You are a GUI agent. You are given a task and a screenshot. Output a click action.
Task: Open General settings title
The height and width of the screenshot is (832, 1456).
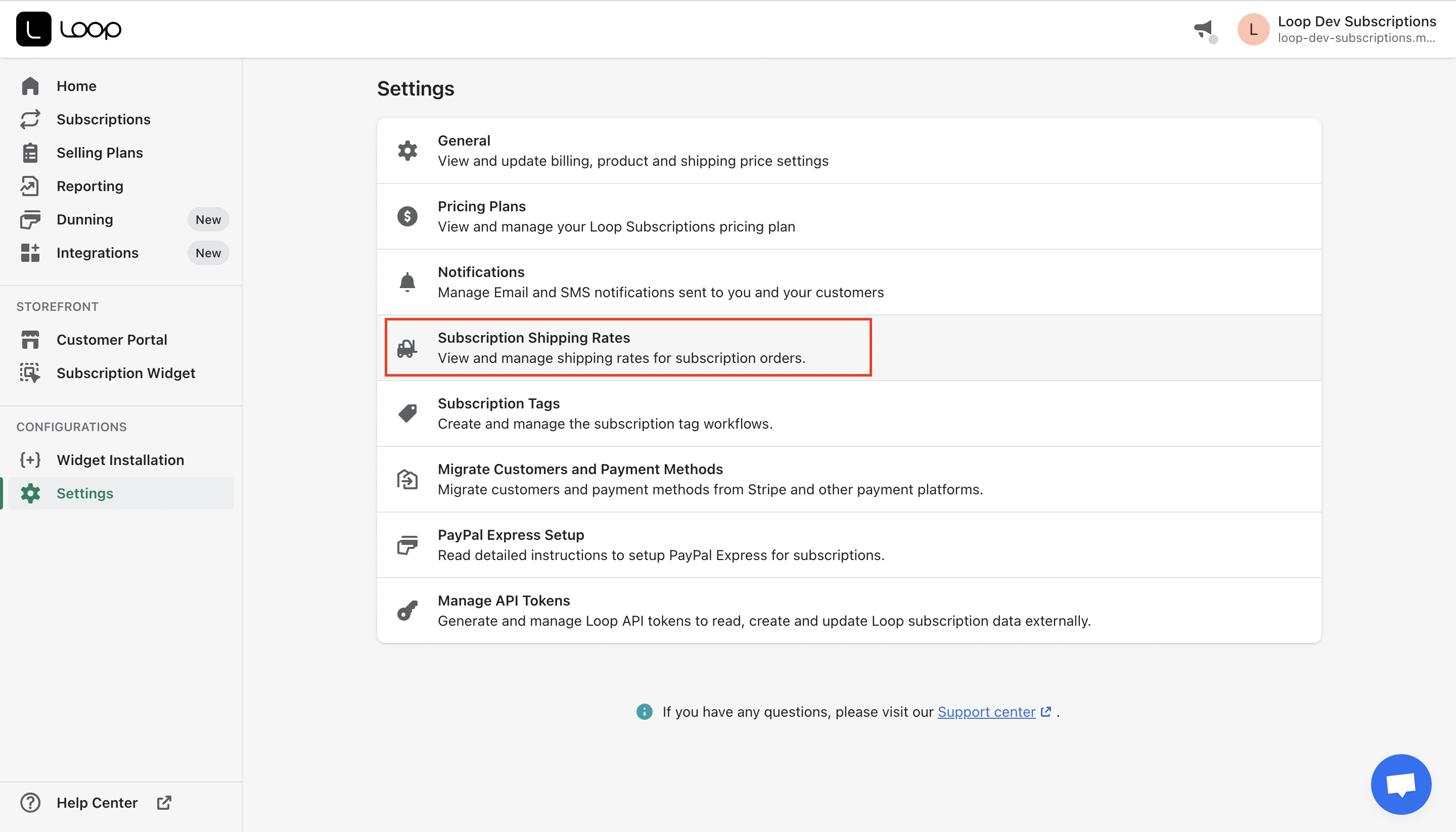click(464, 141)
